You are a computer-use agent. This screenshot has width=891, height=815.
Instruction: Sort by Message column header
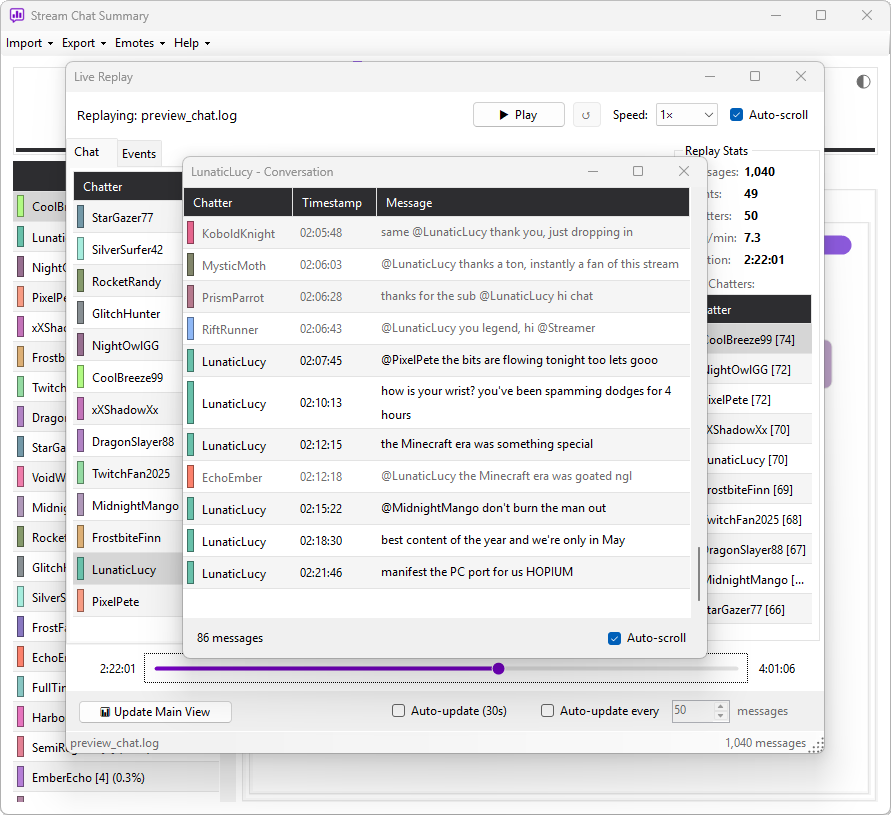(x=533, y=203)
